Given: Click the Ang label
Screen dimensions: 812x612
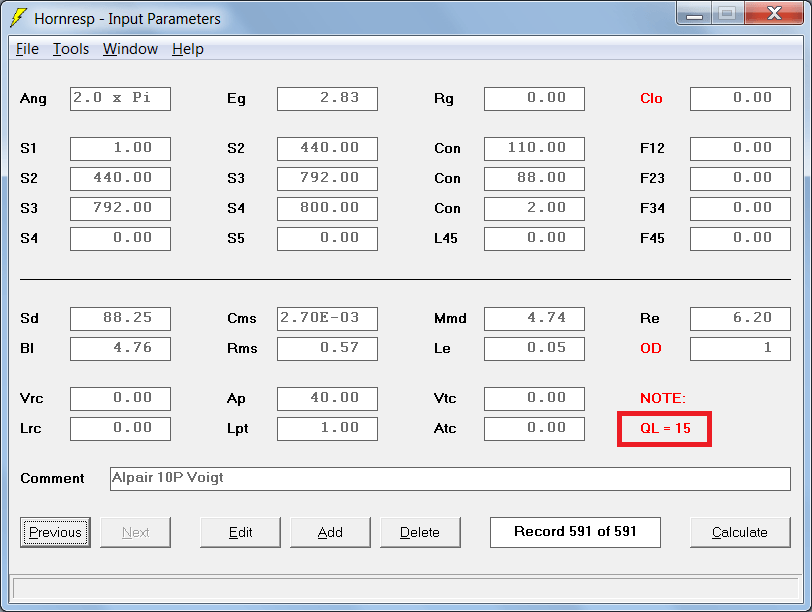Looking at the screenshot, I should pyautogui.click(x=33, y=99).
